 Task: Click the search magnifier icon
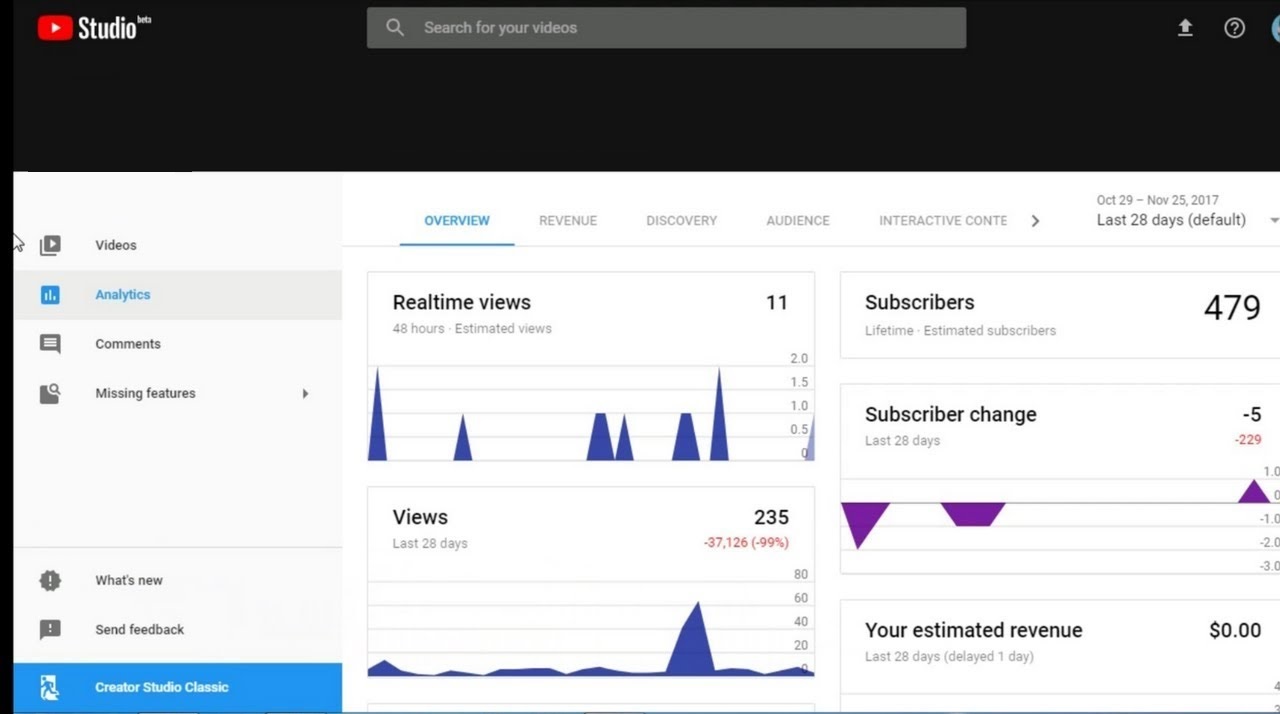[395, 28]
